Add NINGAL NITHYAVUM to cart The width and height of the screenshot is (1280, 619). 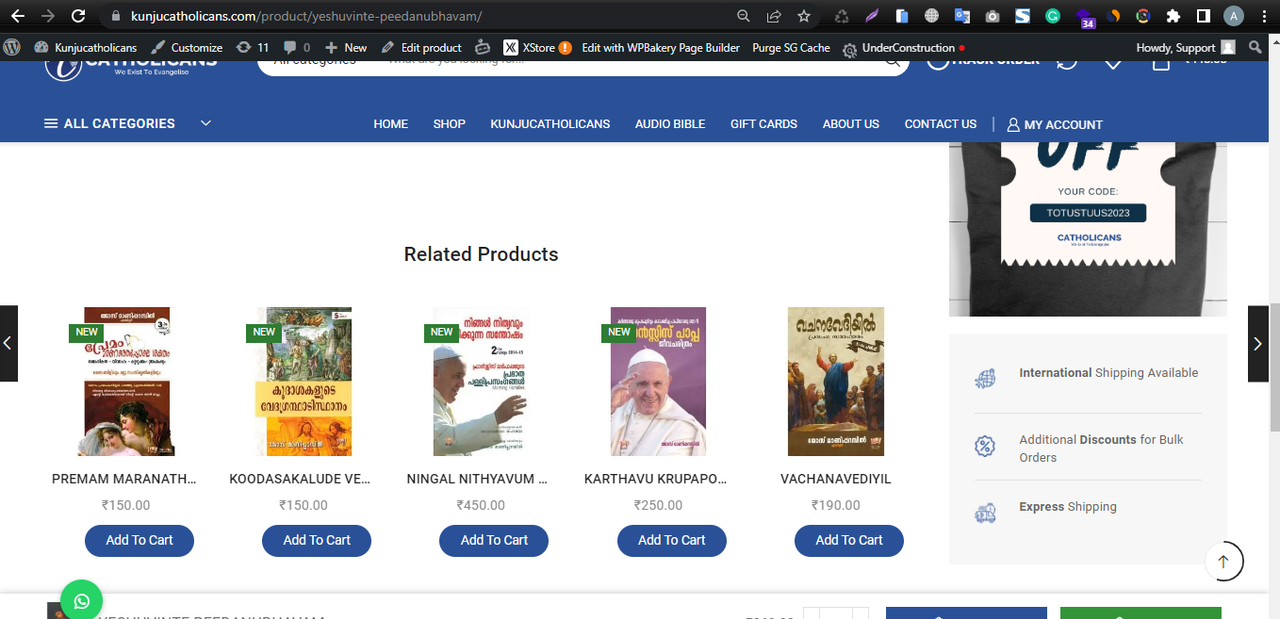[x=494, y=540]
